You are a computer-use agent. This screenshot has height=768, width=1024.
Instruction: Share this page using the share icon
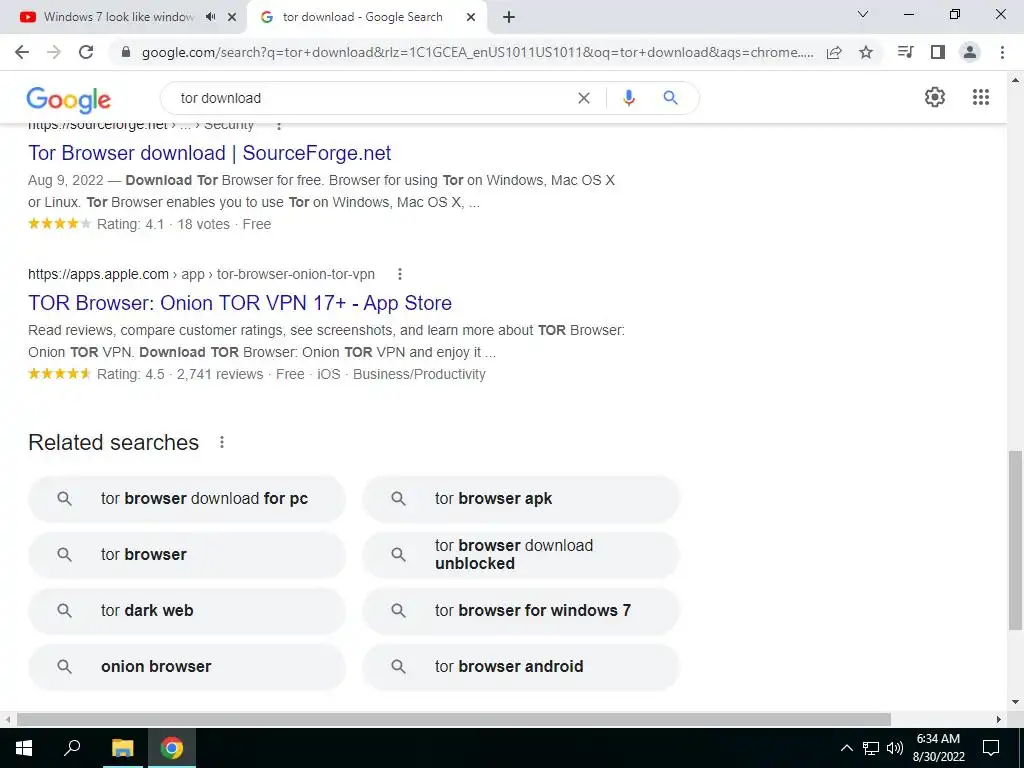coord(834,52)
